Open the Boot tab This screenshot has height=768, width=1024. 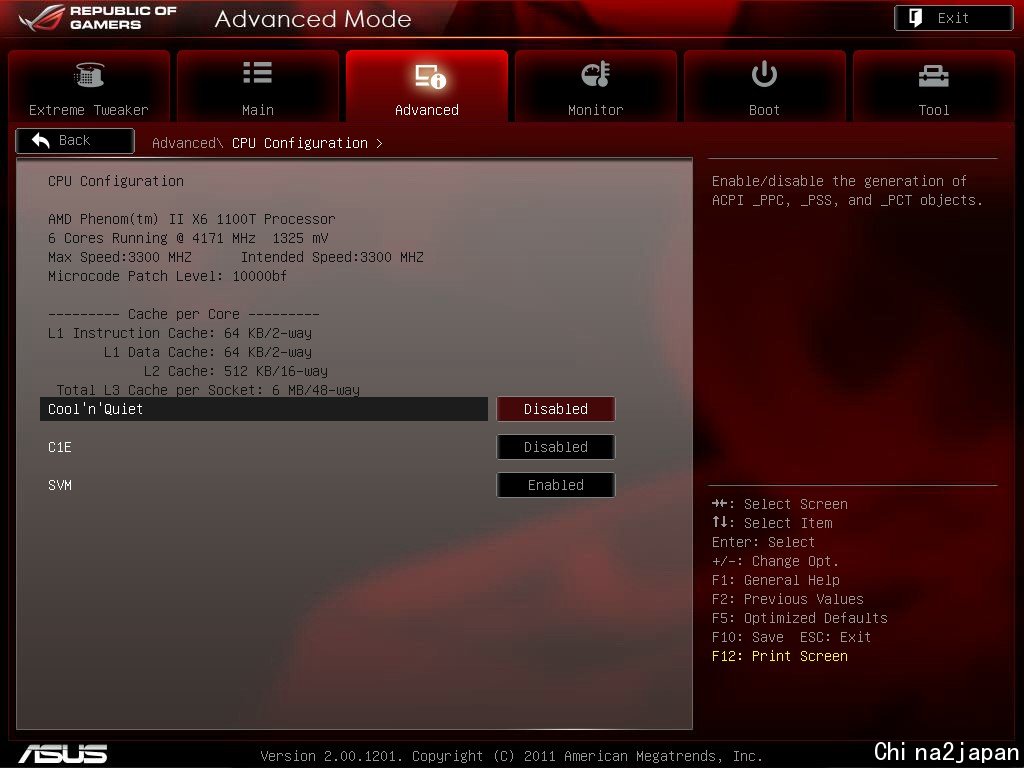764,86
